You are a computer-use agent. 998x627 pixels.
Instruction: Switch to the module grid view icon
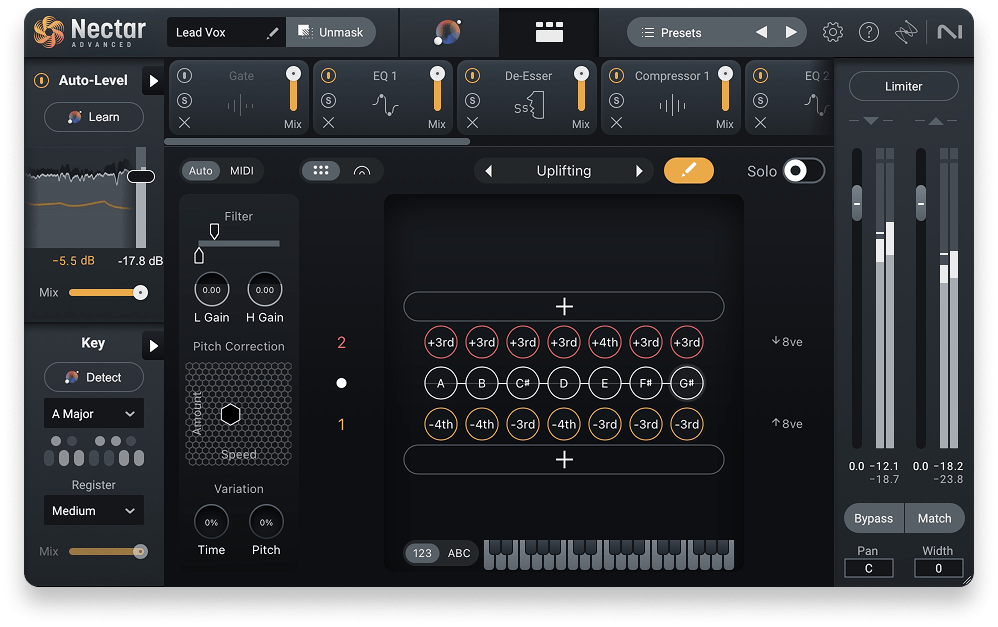(549, 33)
